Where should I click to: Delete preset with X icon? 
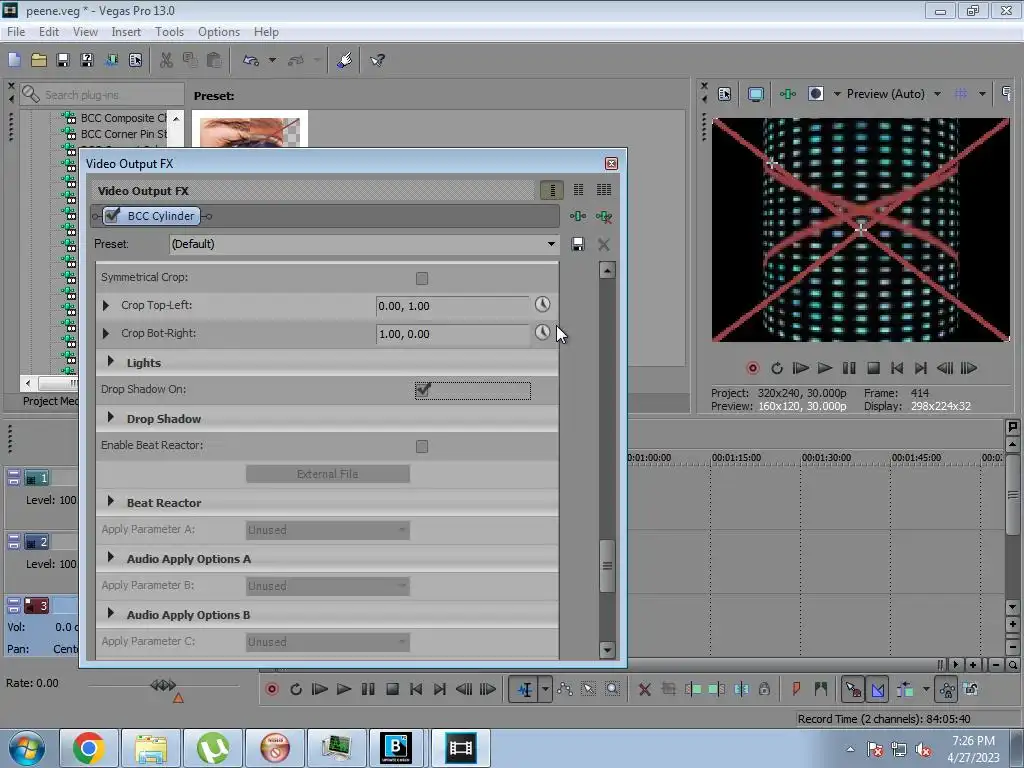point(604,244)
